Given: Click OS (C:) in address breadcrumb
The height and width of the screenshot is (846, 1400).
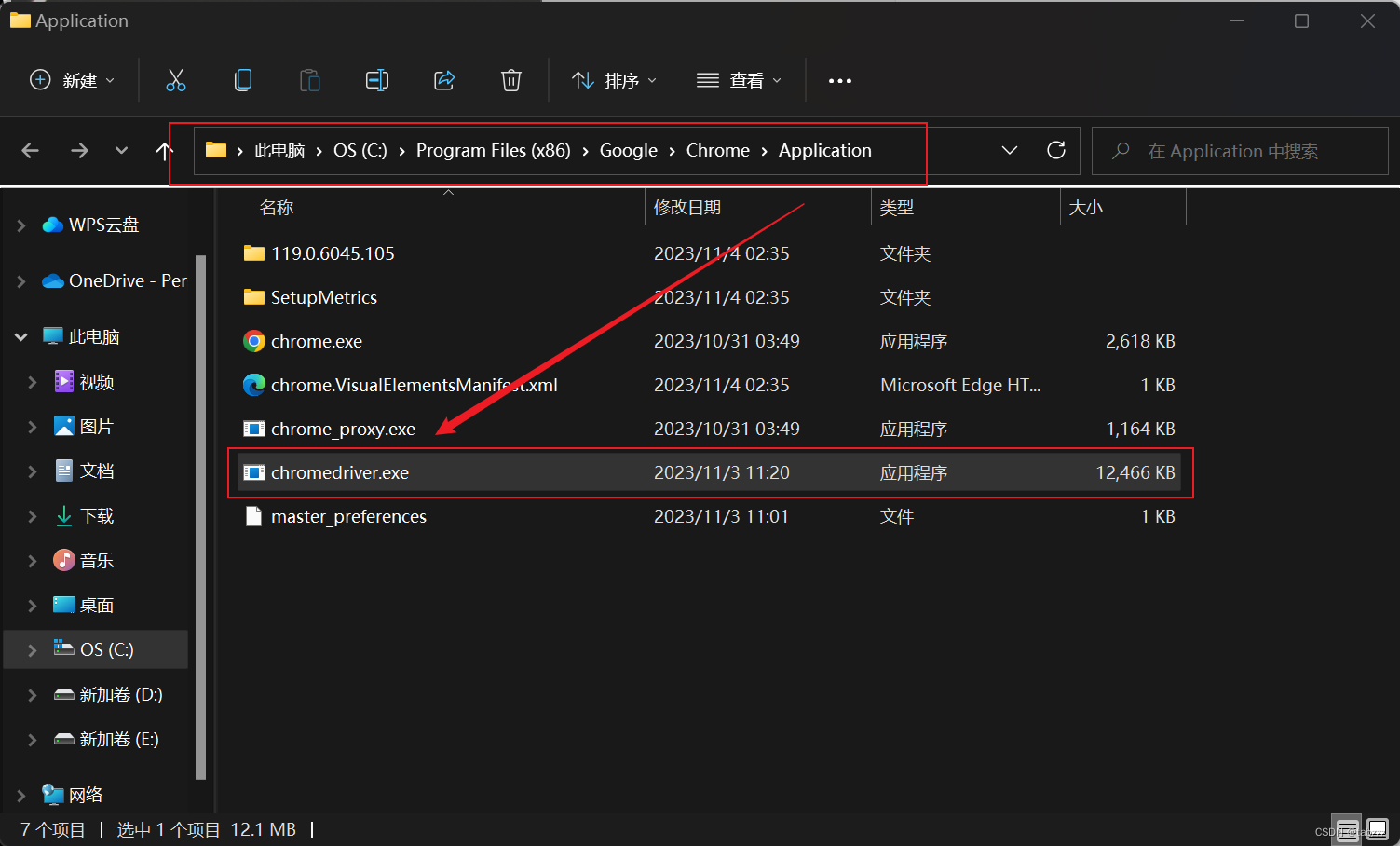Looking at the screenshot, I should [x=360, y=150].
